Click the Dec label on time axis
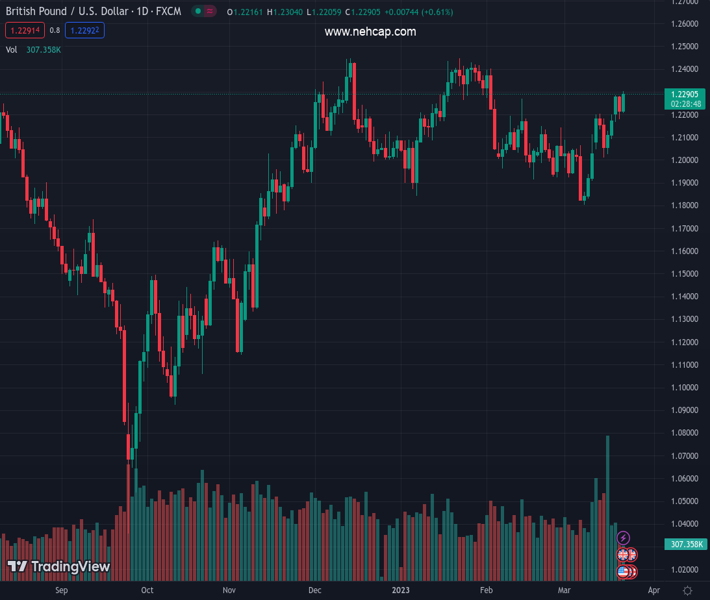The height and width of the screenshot is (600, 710). click(x=315, y=590)
